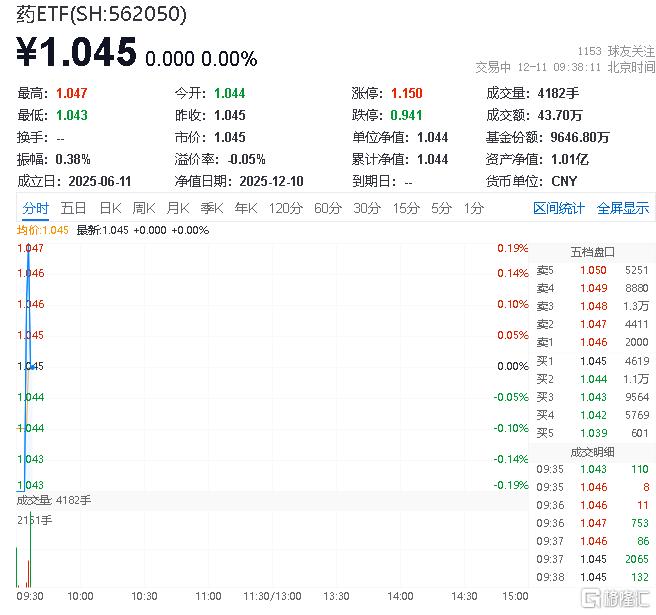Image resolution: width=656 pixels, height=615 pixels.
Task: Select the 卖1 row at 1.046
Action: coord(592,342)
